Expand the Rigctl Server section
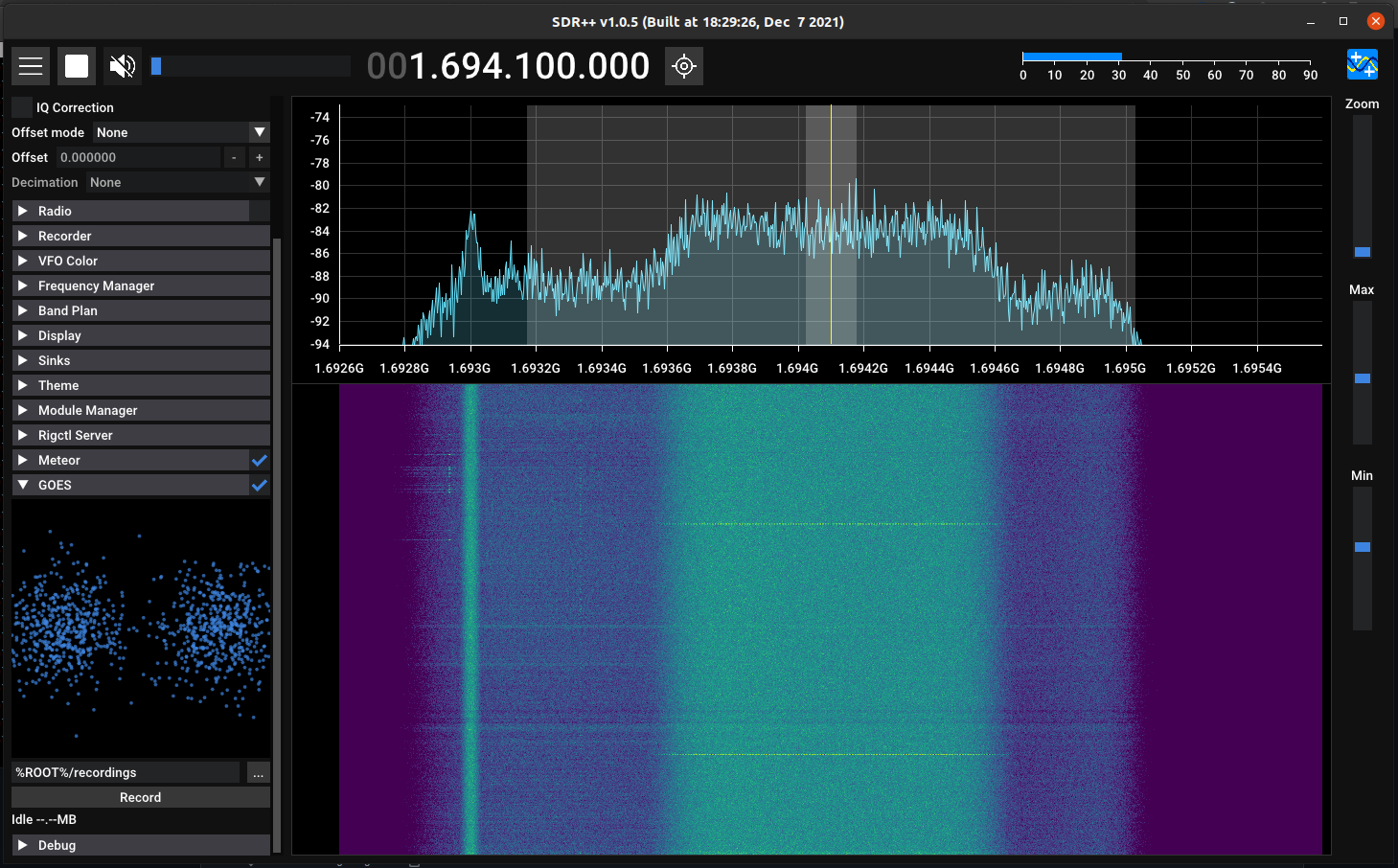Screen dimensions: 1398x868 pos(141,435)
